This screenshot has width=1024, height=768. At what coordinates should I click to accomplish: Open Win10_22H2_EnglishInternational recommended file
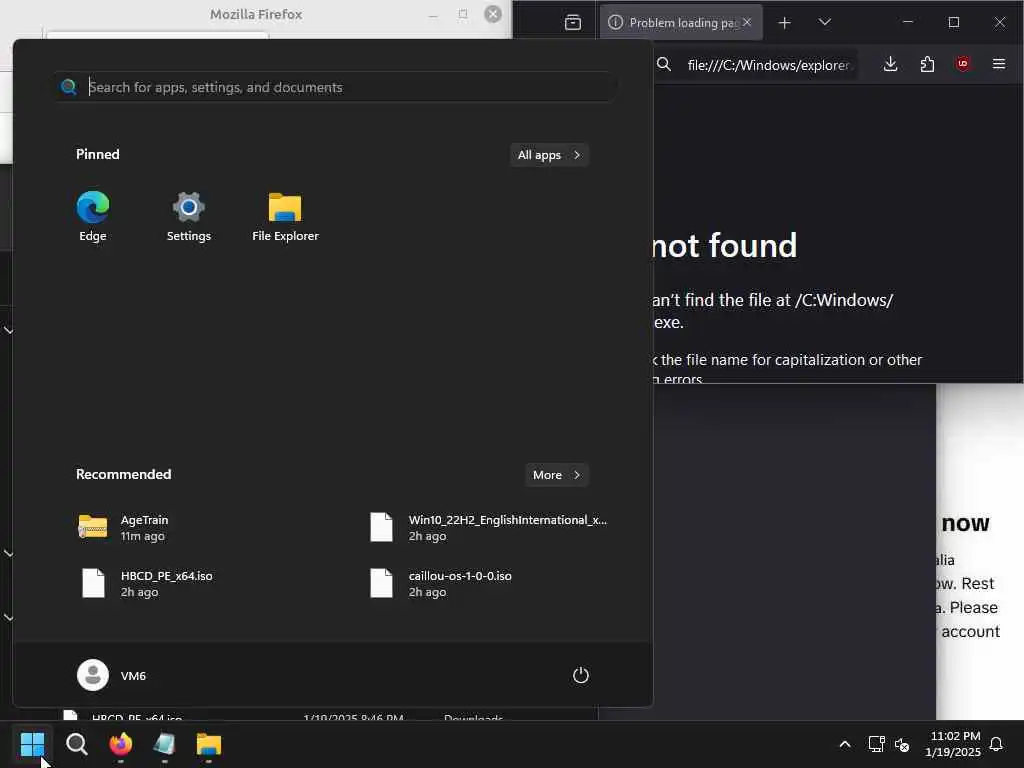(x=488, y=528)
